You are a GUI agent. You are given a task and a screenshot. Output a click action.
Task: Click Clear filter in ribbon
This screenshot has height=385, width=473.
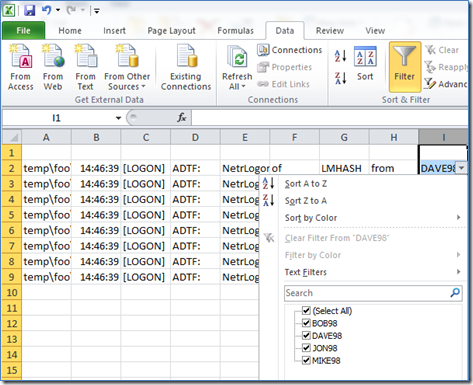(442, 50)
